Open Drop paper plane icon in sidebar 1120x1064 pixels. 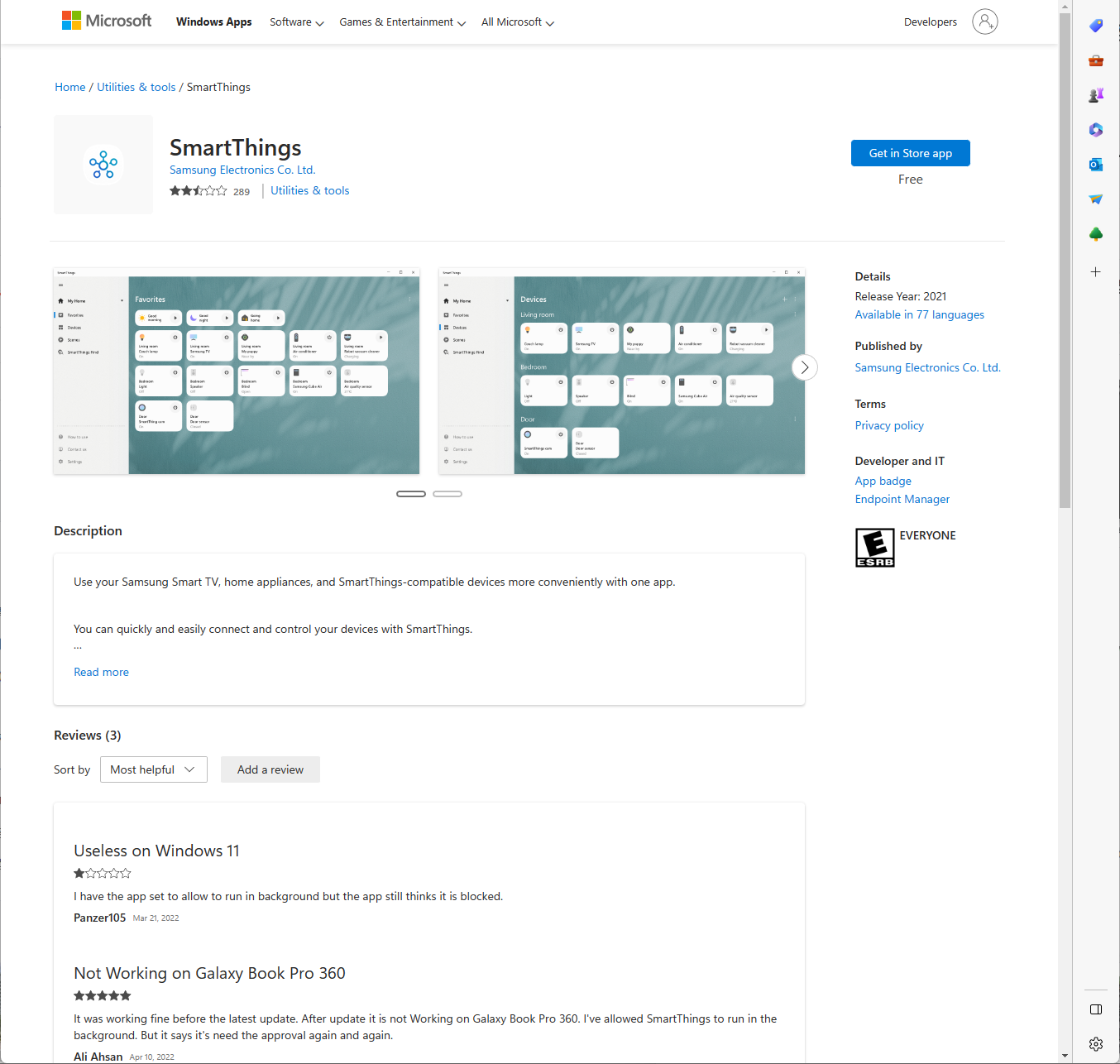pyautogui.click(x=1096, y=199)
